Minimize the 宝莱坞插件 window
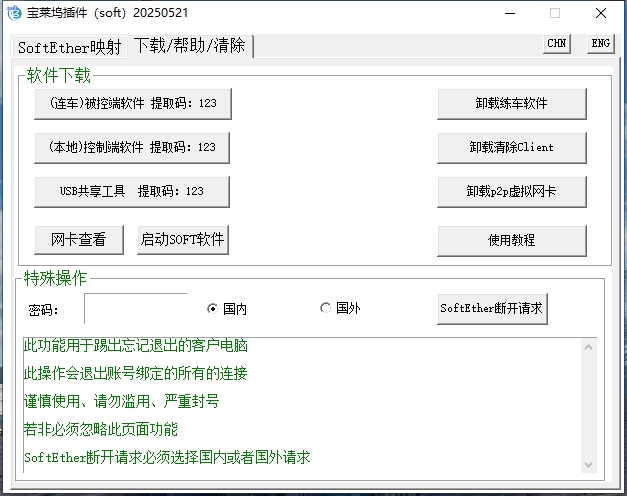The height and width of the screenshot is (496, 627). (508, 13)
